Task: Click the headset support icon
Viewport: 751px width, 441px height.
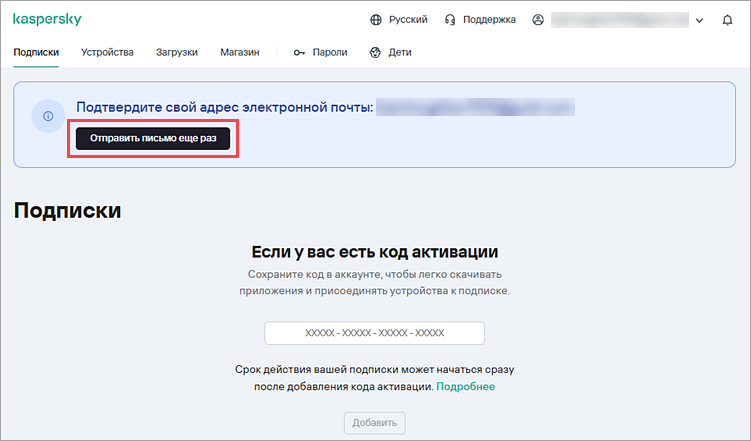Action: coord(450,20)
